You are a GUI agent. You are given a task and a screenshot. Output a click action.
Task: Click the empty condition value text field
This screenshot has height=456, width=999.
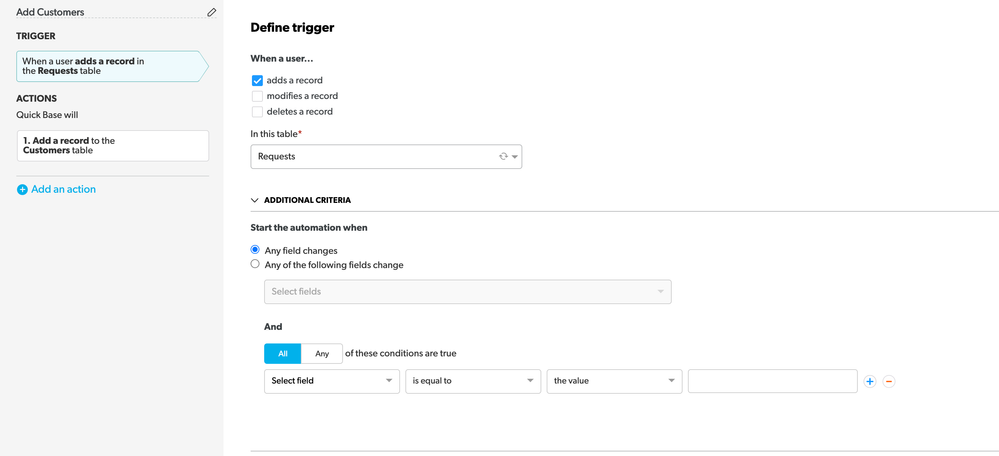tap(773, 381)
